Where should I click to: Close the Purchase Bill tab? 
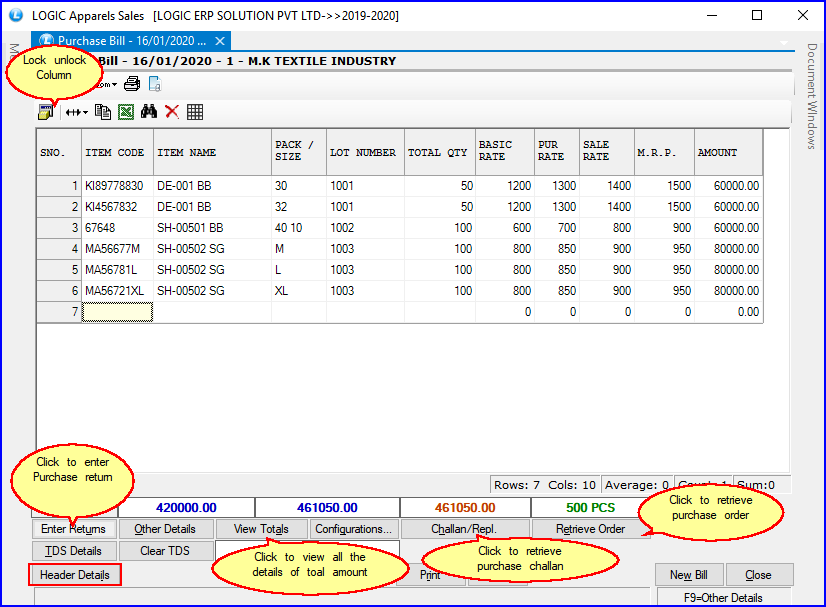(x=220, y=41)
